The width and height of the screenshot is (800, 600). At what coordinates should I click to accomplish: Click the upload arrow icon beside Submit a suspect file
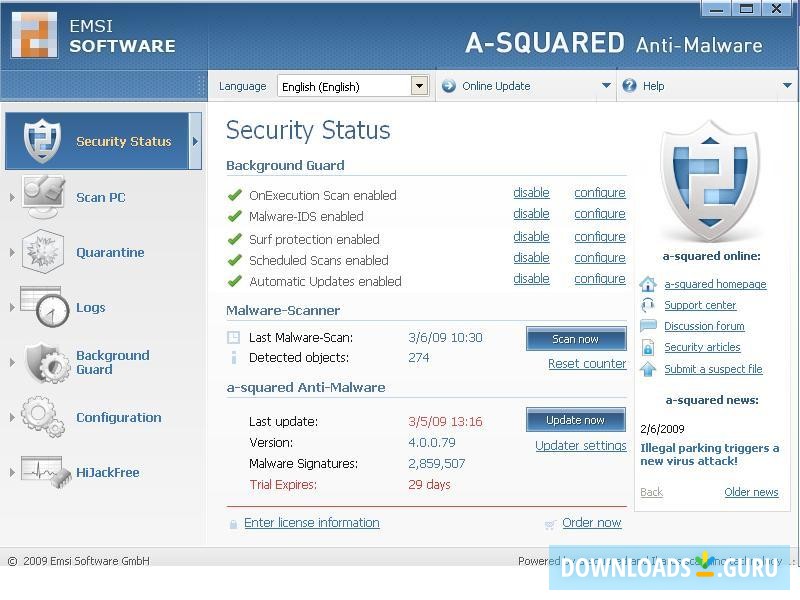[x=648, y=369]
